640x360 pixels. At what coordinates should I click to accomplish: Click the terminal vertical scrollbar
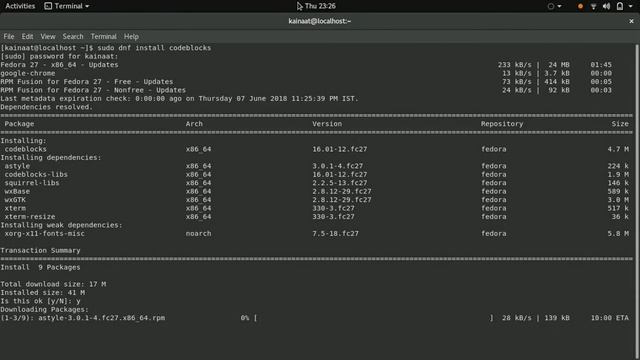[637, 202]
